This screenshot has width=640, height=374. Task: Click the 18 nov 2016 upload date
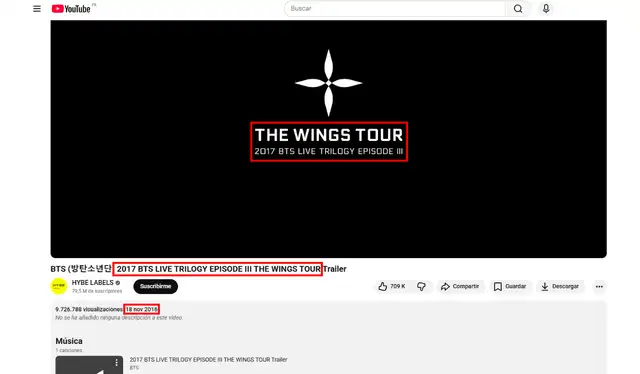pyautogui.click(x=141, y=309)
